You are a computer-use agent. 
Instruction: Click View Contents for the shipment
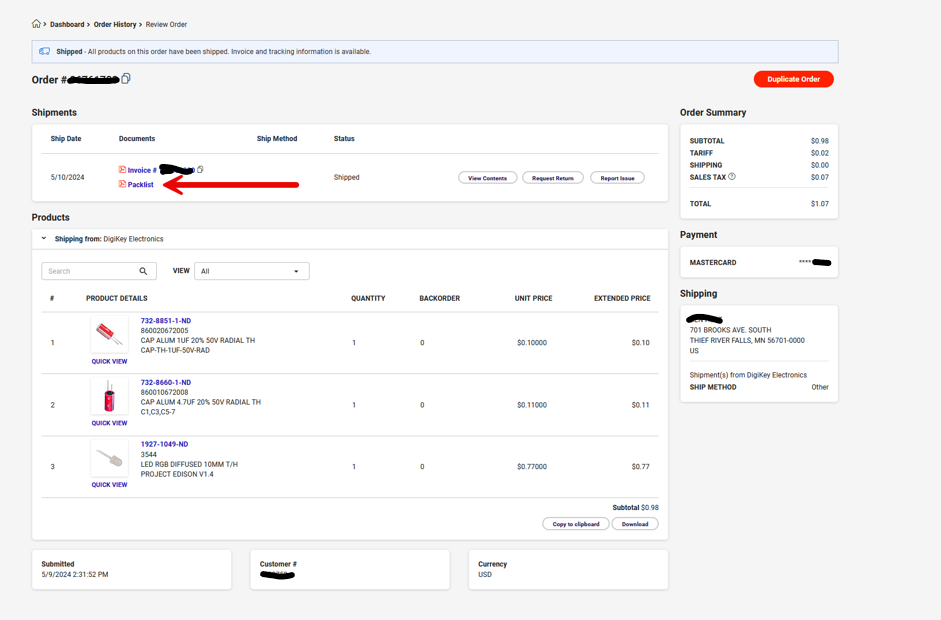[x=487, y=178]
